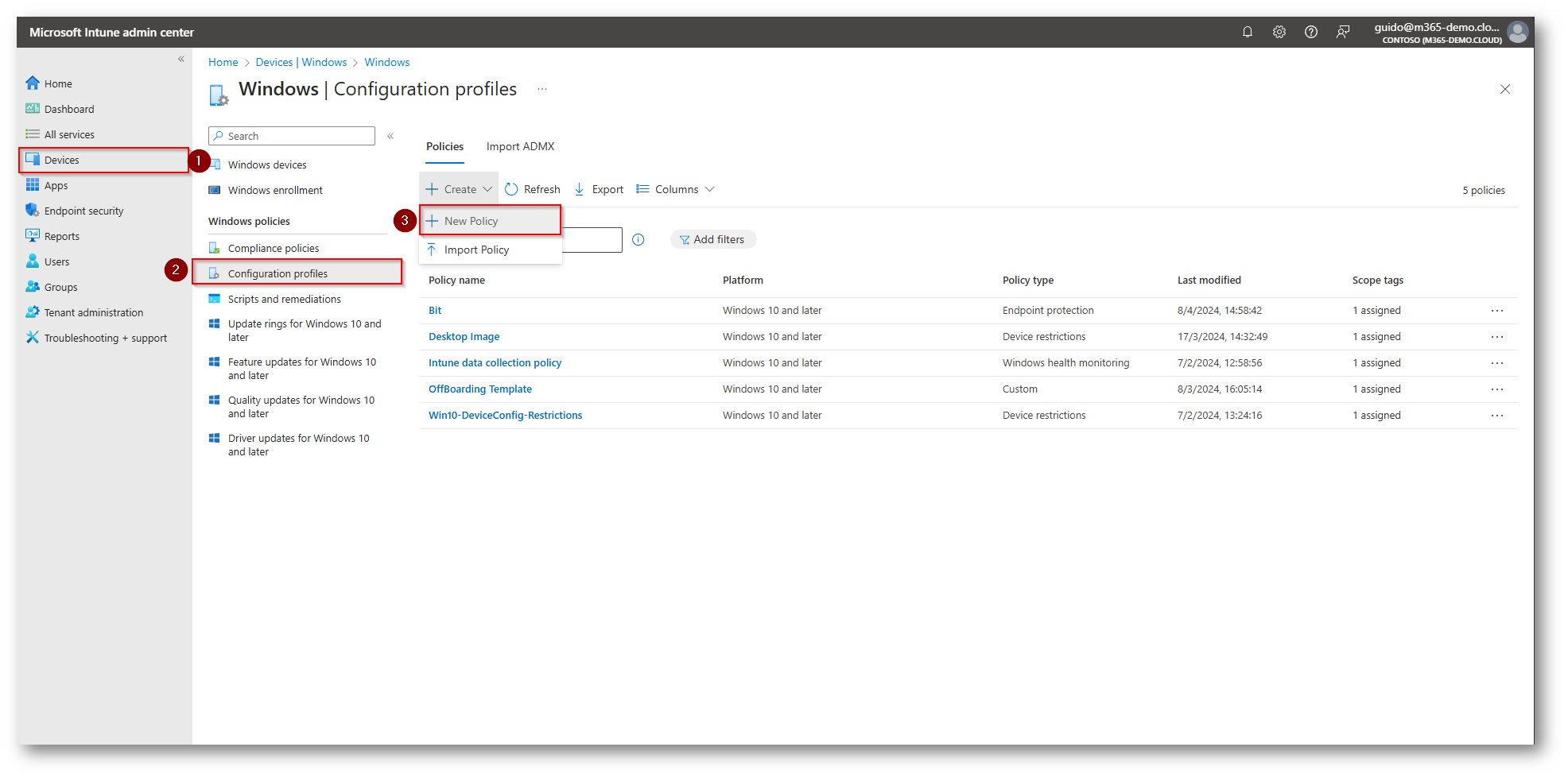Choose Import Policy from Create menu
Image resolution: width=1568 pixels, height=778 pixels.
click(491, 250)
